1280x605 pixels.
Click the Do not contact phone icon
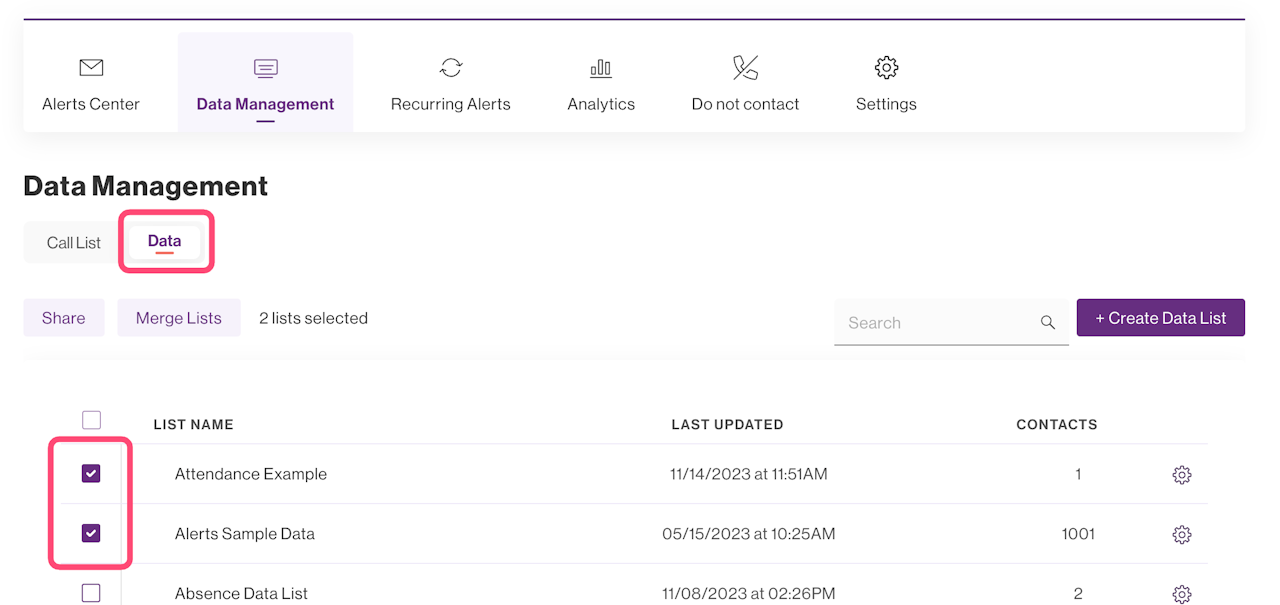click(x=745, y=68)
